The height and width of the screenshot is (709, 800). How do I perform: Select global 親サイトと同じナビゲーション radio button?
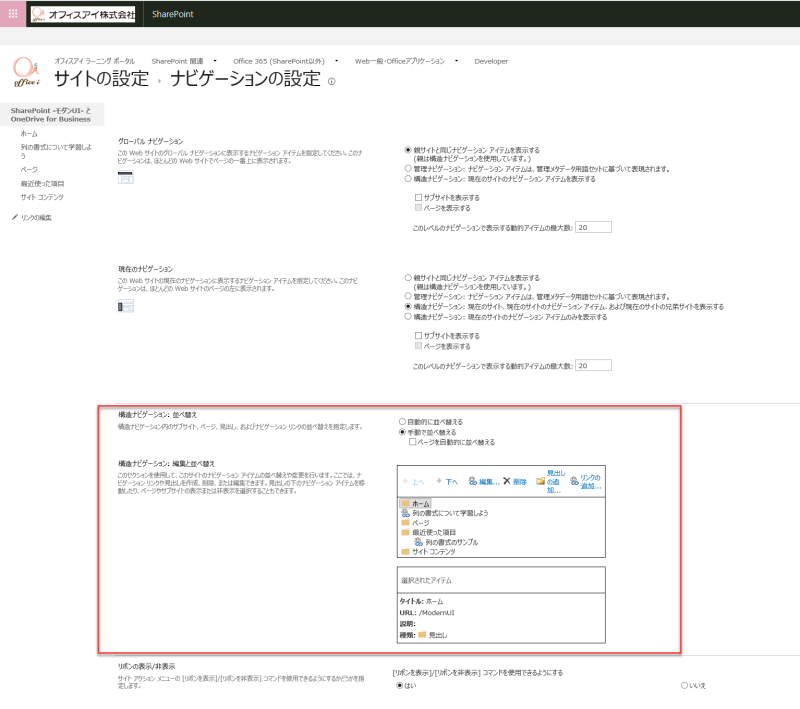pyautogui.click(x=408, y=150)
